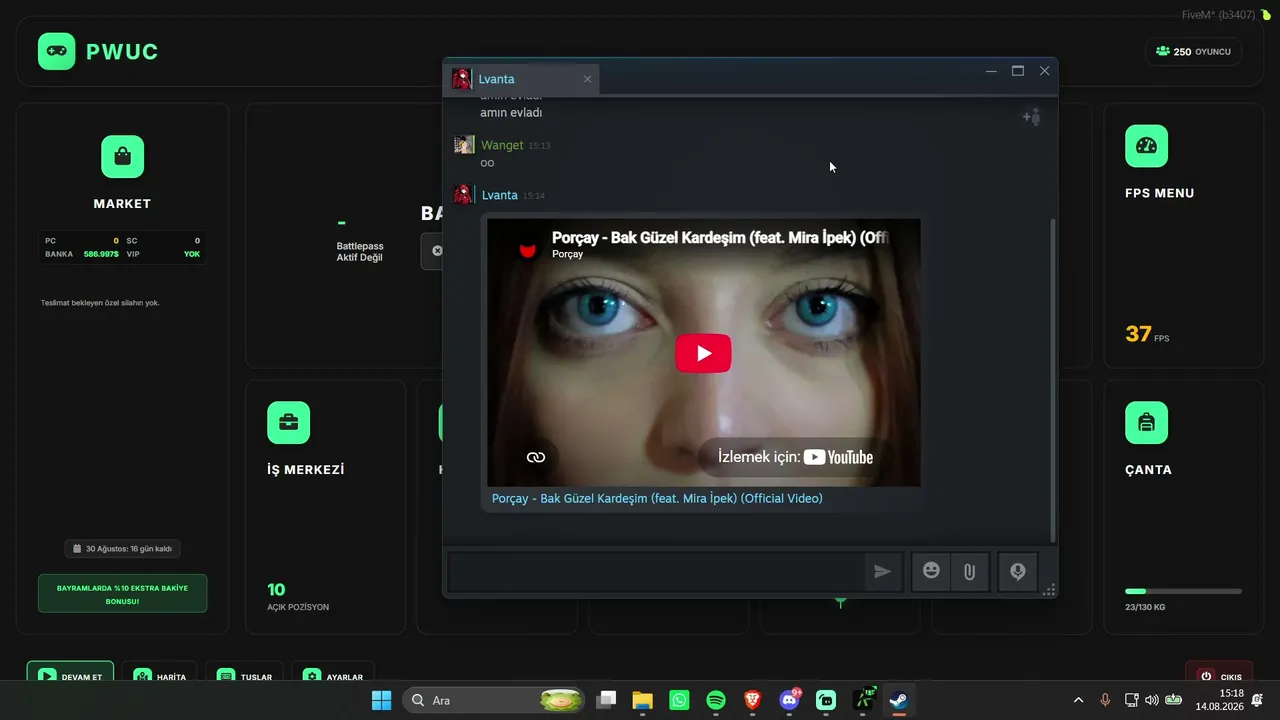
Task: Click the İŞ MERKEZİ label
Action: (305, 469)
